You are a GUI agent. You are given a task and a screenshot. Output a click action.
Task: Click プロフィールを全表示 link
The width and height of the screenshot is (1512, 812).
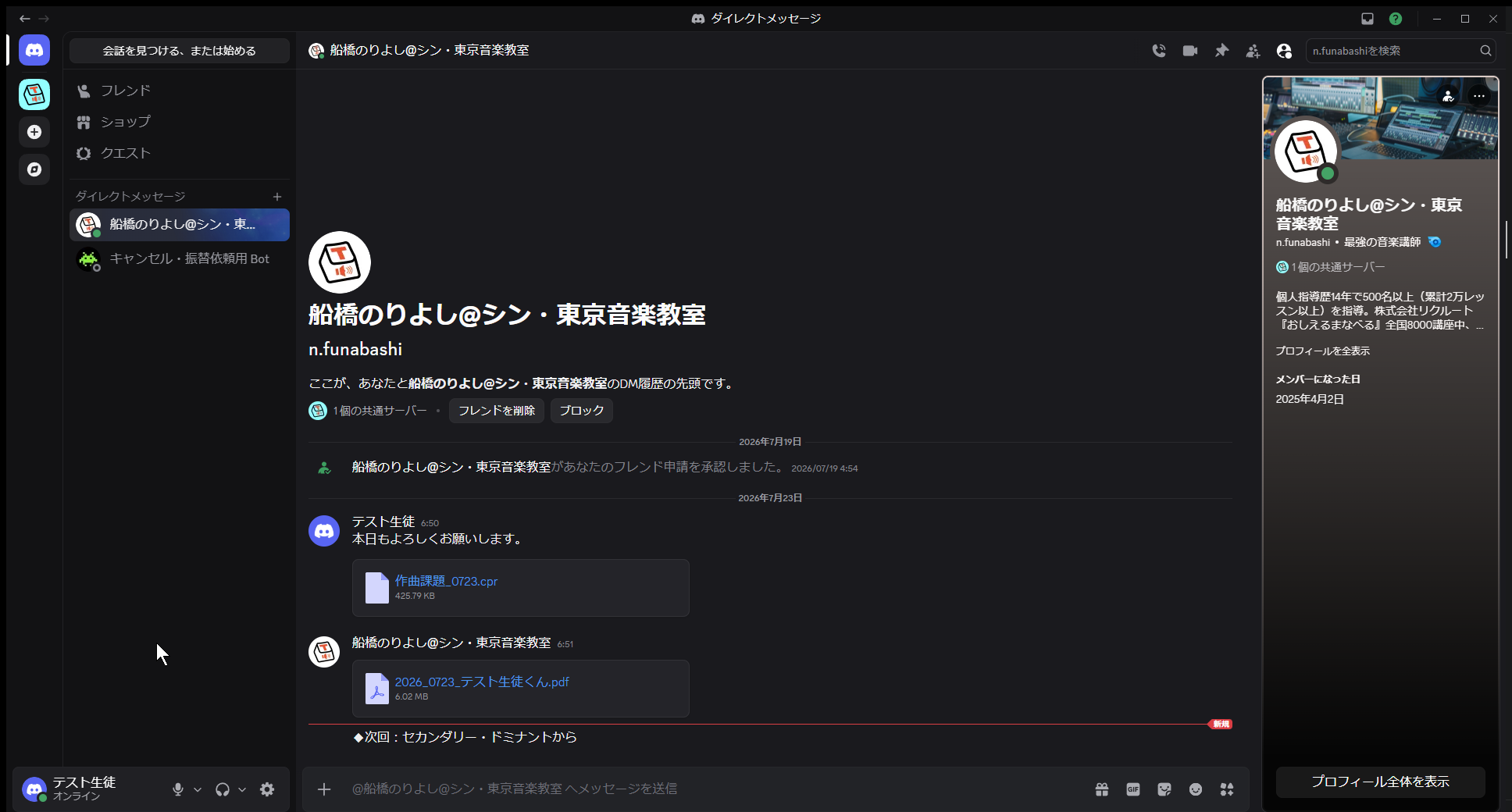click(x=1323, y=351)
